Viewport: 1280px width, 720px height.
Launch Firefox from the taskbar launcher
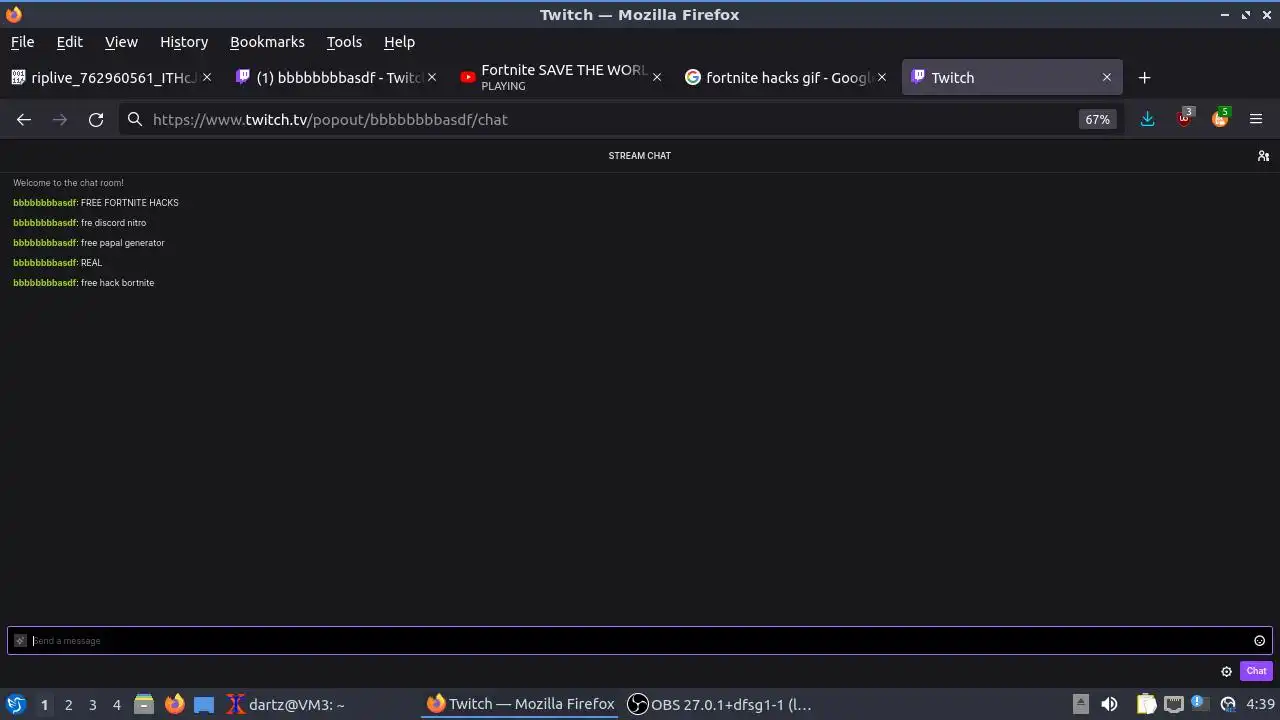[174, 704]
